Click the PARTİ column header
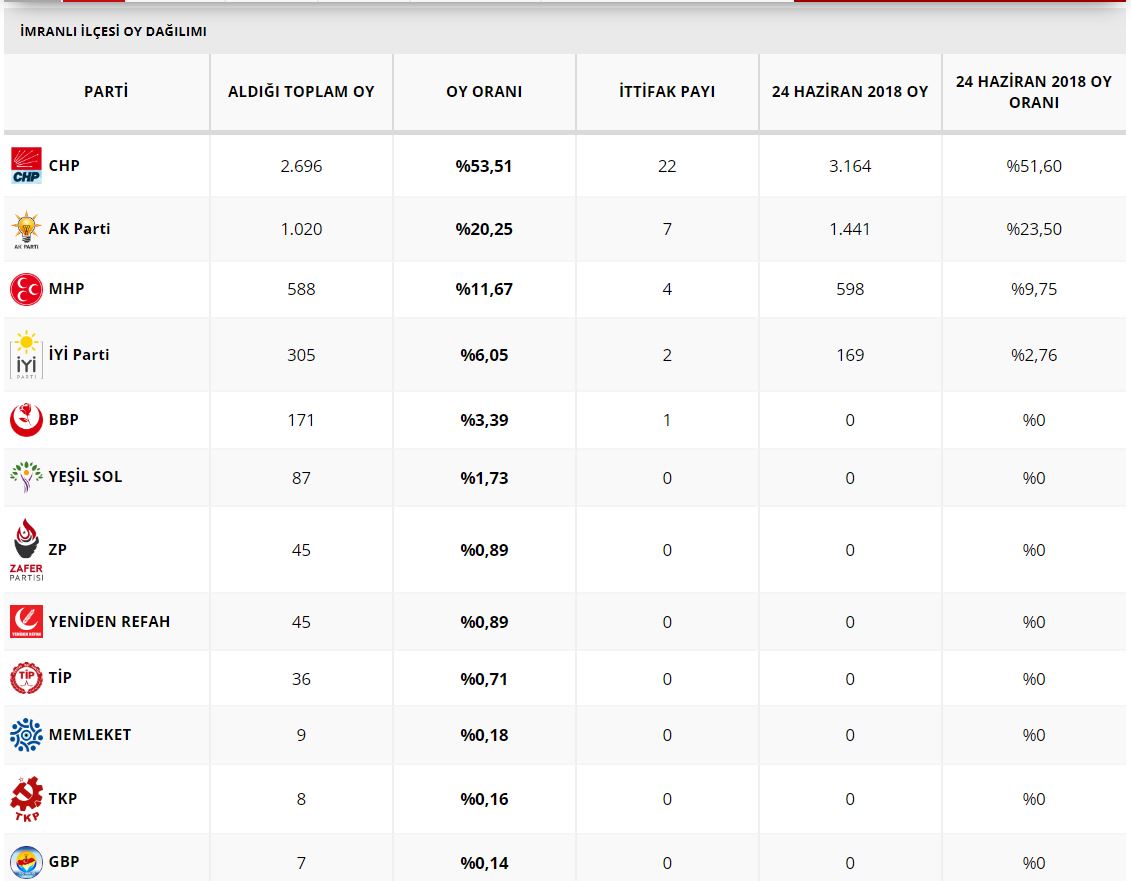The image size is (1131, 881). coord(106,92)
